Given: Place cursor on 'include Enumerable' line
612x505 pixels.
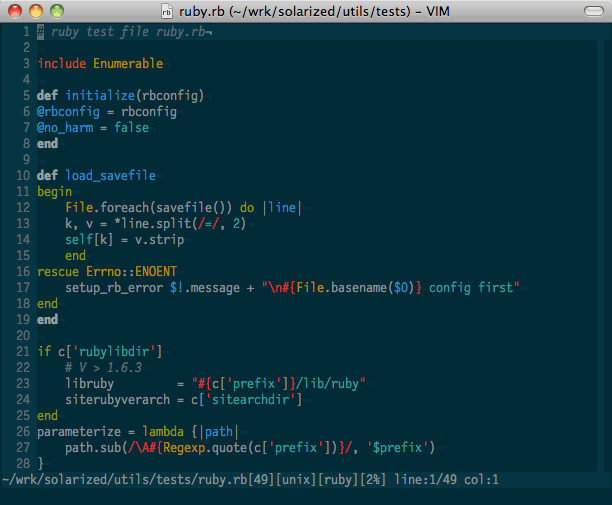Looking at the screenshot, I should tap(100, 64).
